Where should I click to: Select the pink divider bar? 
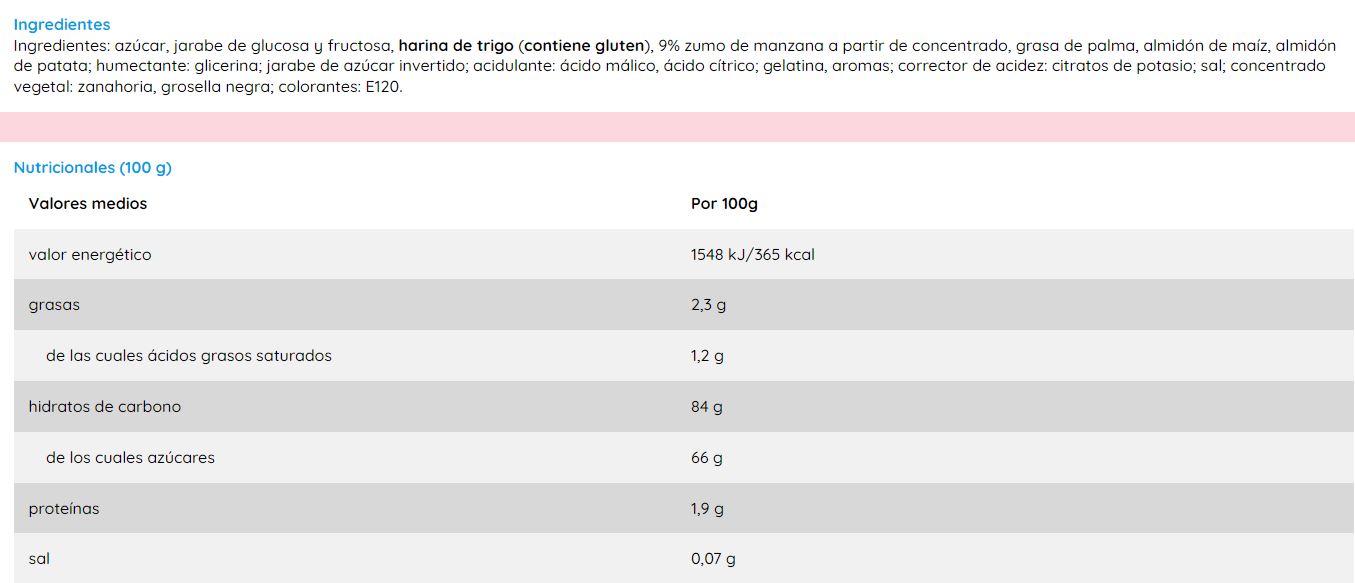coord(677,127)
